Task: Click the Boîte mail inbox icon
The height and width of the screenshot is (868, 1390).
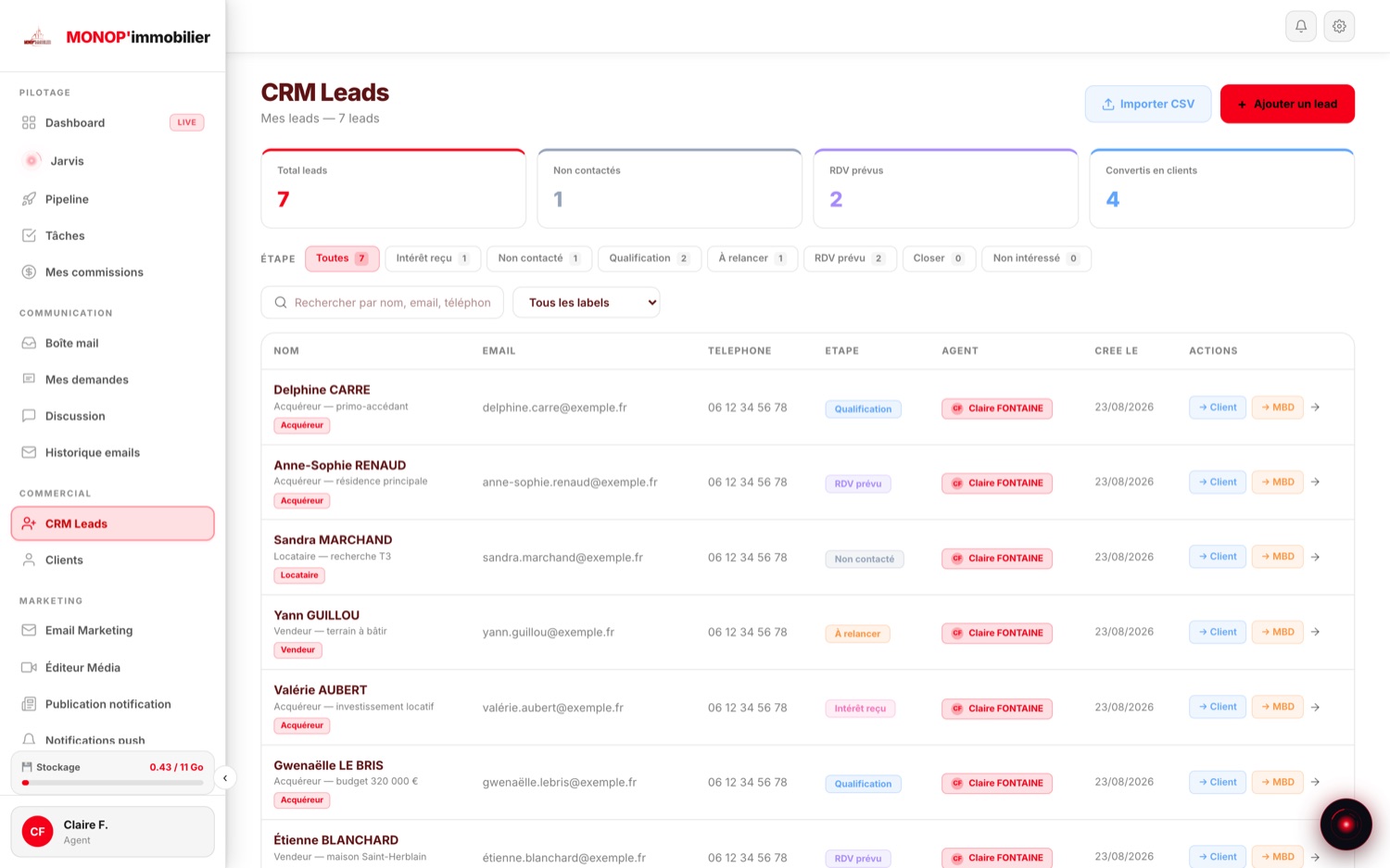Action: 29,343
